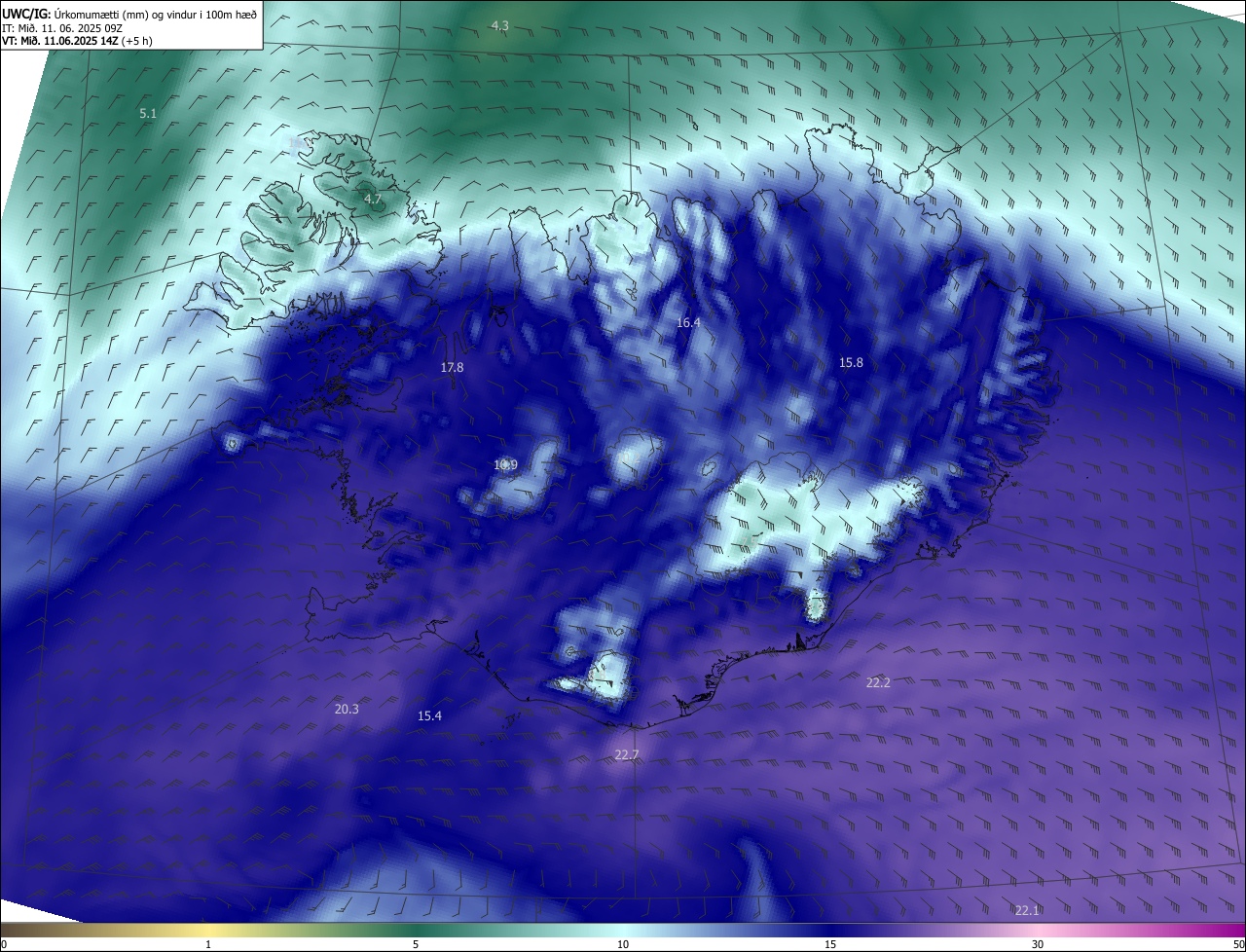Screen dimensions: 1246x952
Task: Click the 17.8 value label
Action: [x=452, y=368]
